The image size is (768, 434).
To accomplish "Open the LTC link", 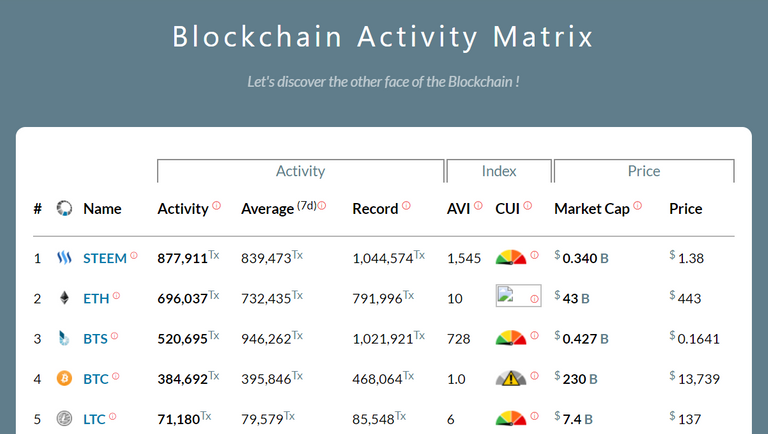I will pos(95,419).
